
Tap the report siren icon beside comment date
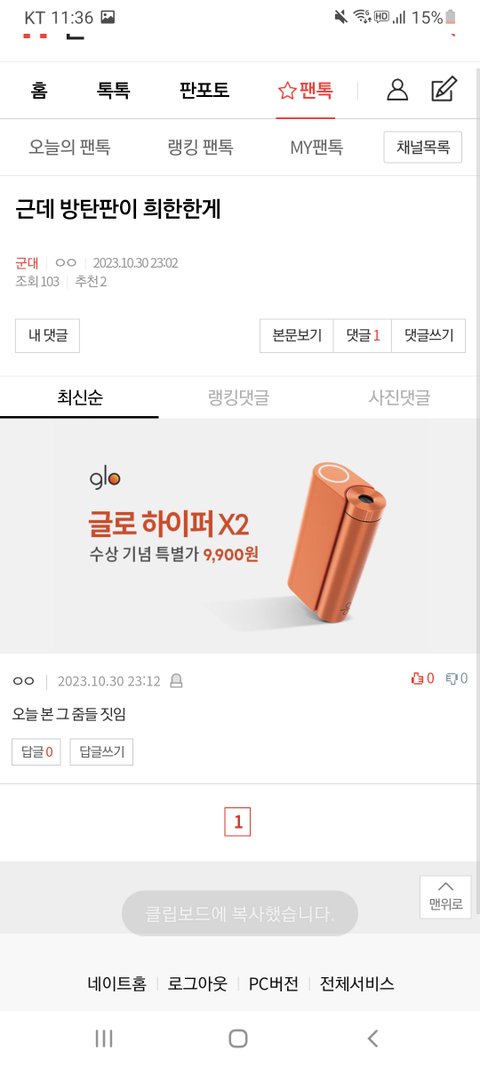[x=176, y=681]
